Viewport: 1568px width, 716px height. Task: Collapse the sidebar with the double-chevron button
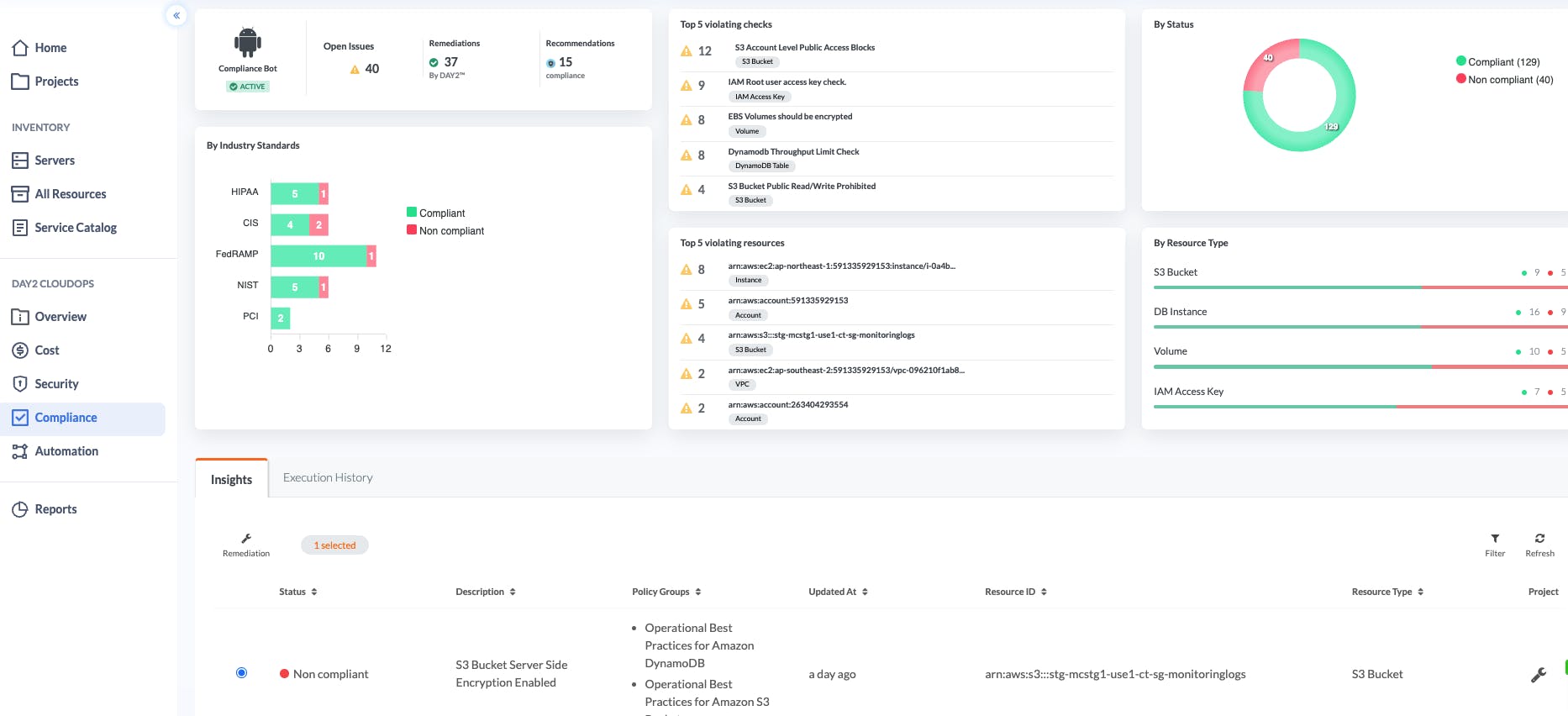(x=176, y=15)
